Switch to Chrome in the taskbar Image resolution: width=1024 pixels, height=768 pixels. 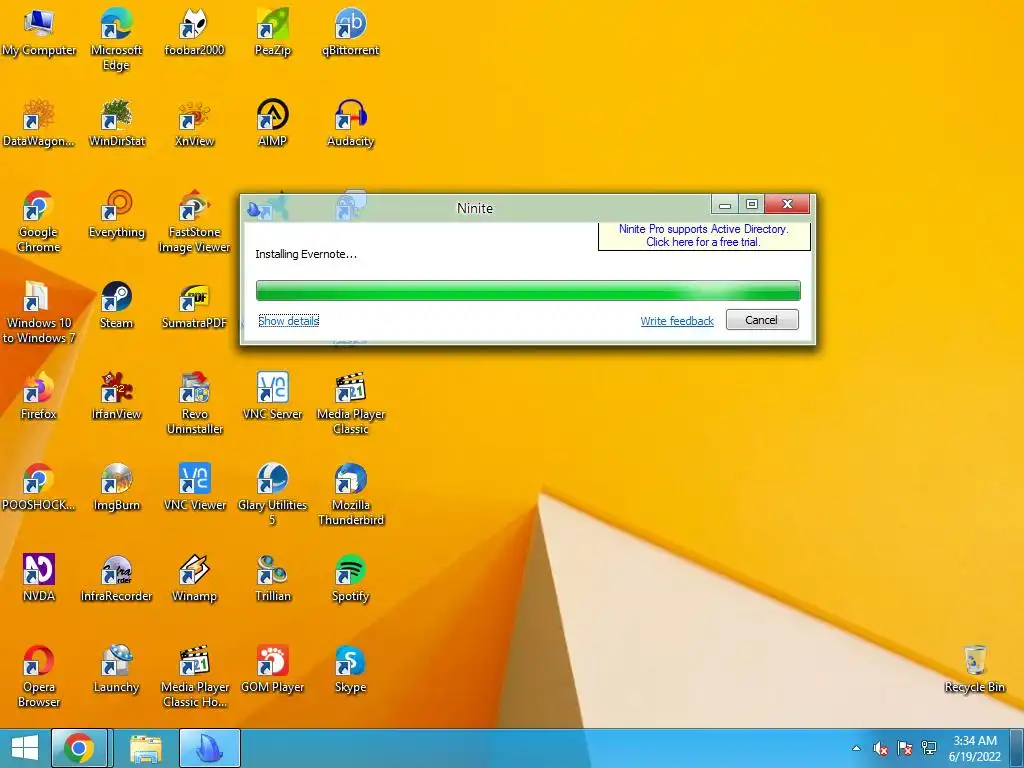pyautogui.click(x=79, y=748)
